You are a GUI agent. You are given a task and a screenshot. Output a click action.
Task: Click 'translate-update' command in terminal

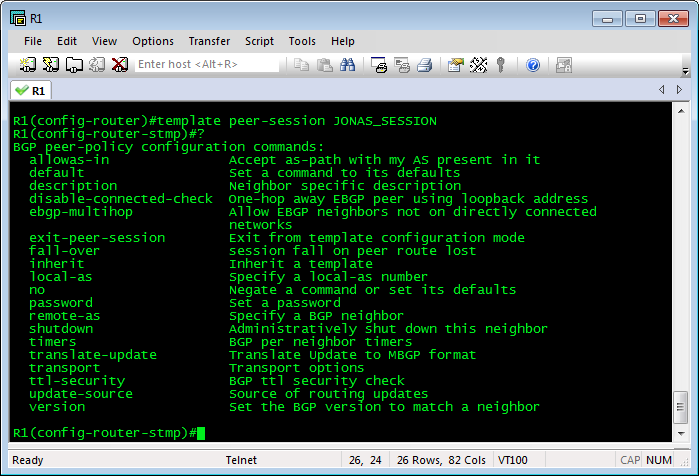(x=93, y=355)
